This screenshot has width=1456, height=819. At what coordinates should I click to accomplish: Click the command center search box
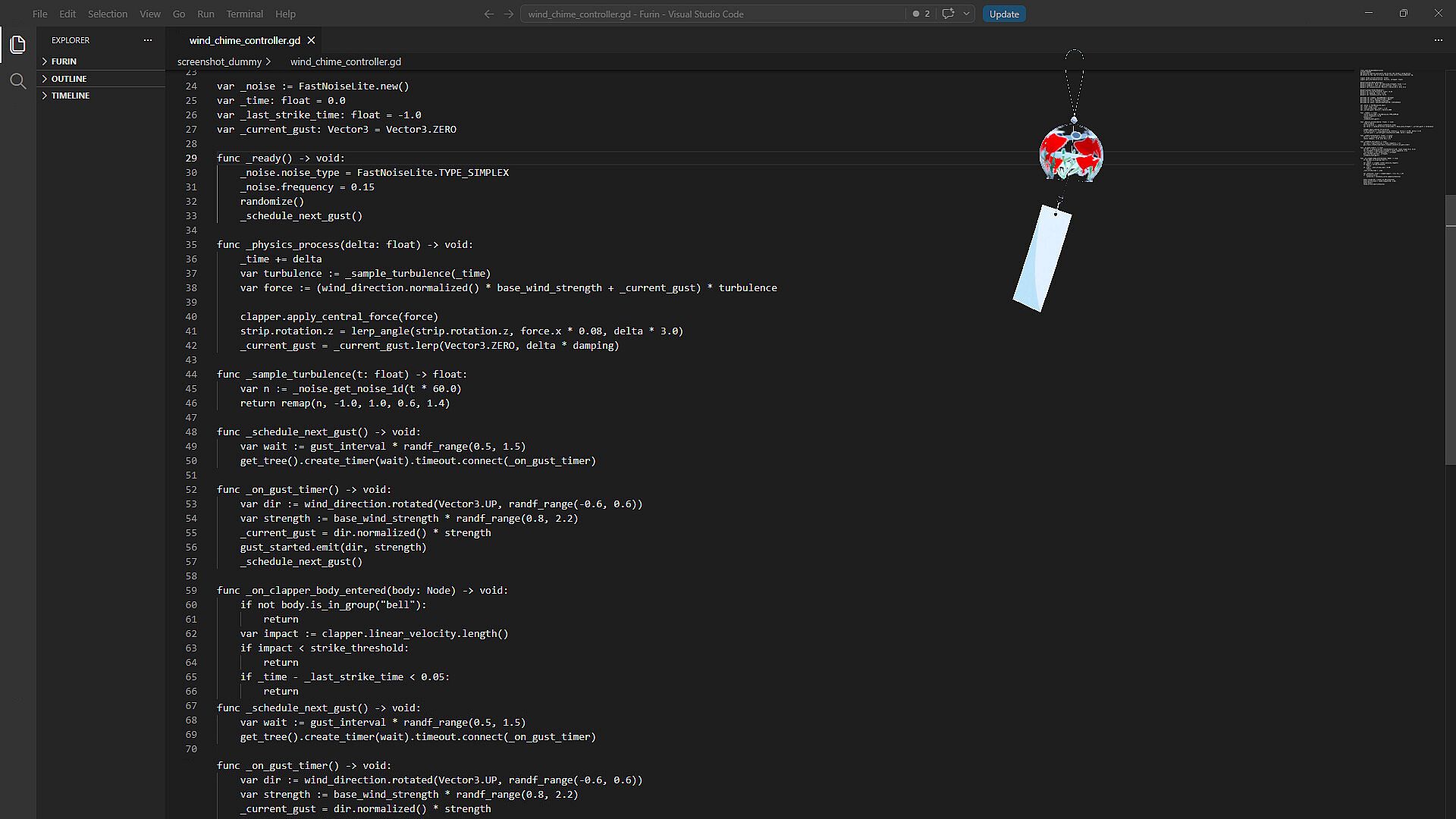coord(711,14)
